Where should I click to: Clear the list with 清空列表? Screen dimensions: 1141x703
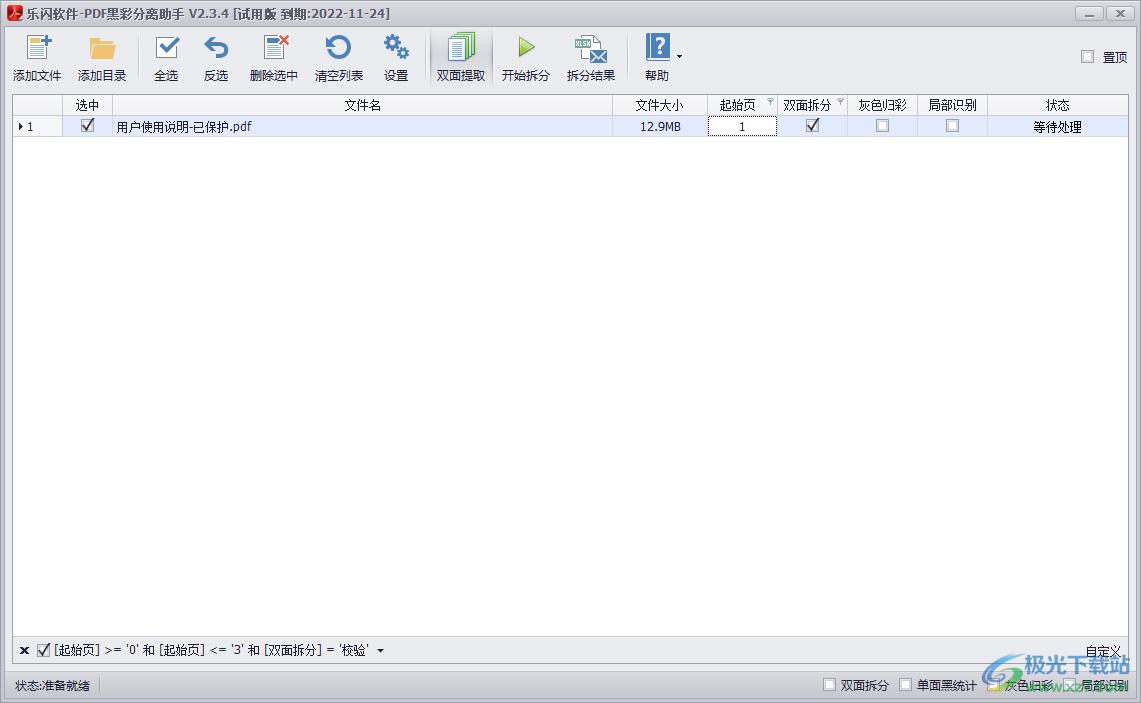coord(339,48)
